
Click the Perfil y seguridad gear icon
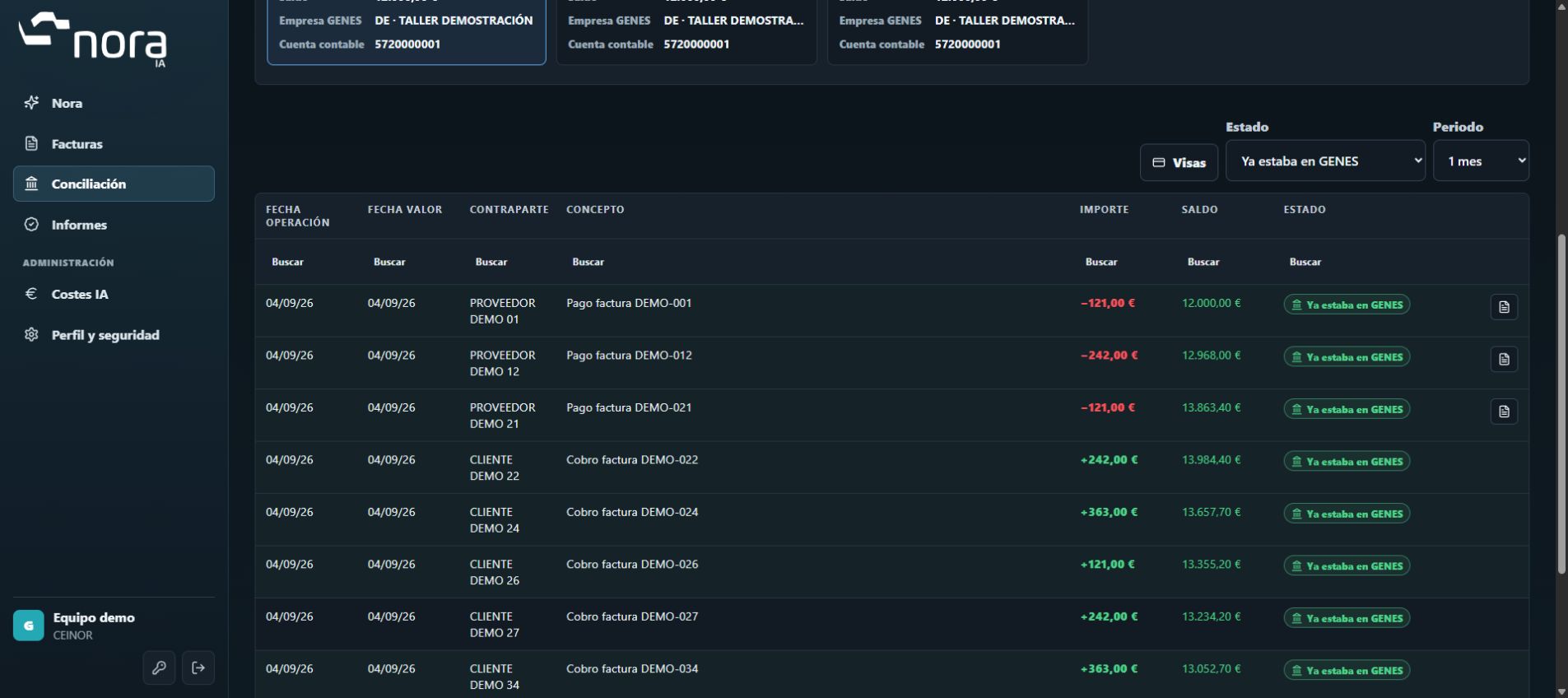pos(31,334)
